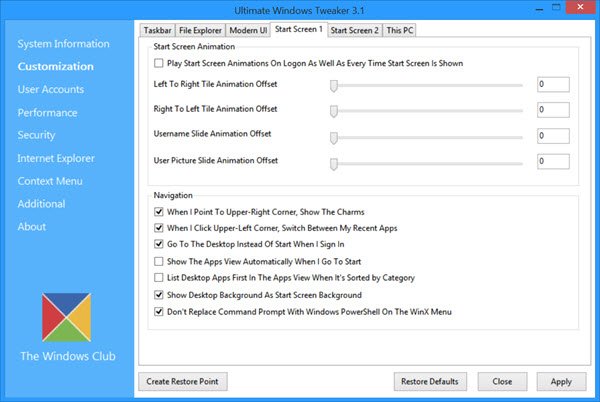The image size is (600, 402).
Task: Click the Apply button
Action: [x=561, y=381]
